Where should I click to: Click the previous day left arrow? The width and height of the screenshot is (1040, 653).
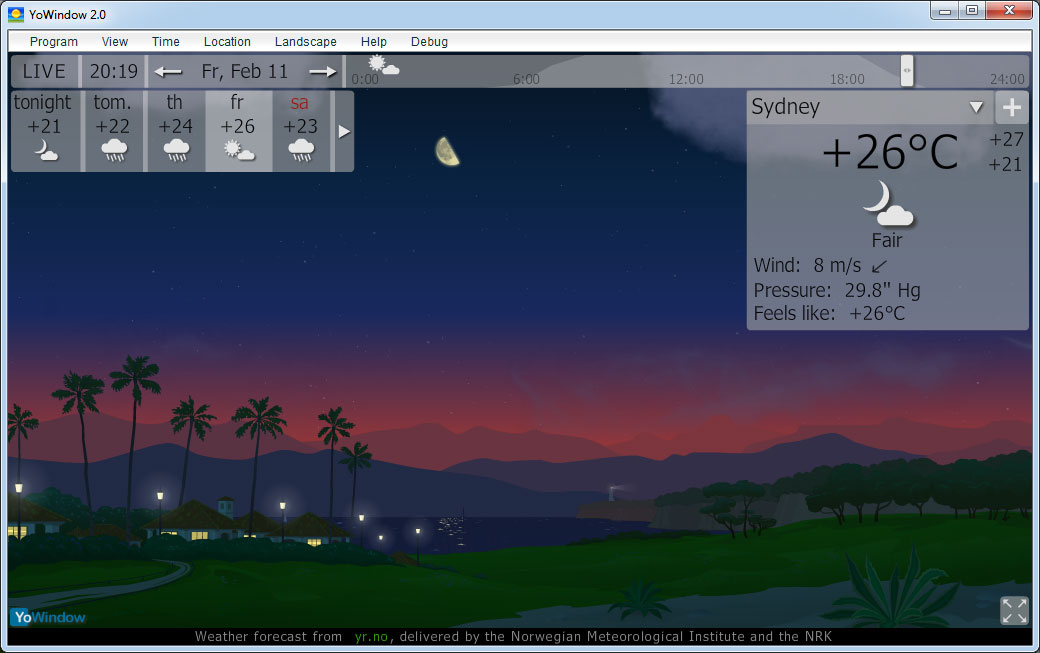coord(168,71)
